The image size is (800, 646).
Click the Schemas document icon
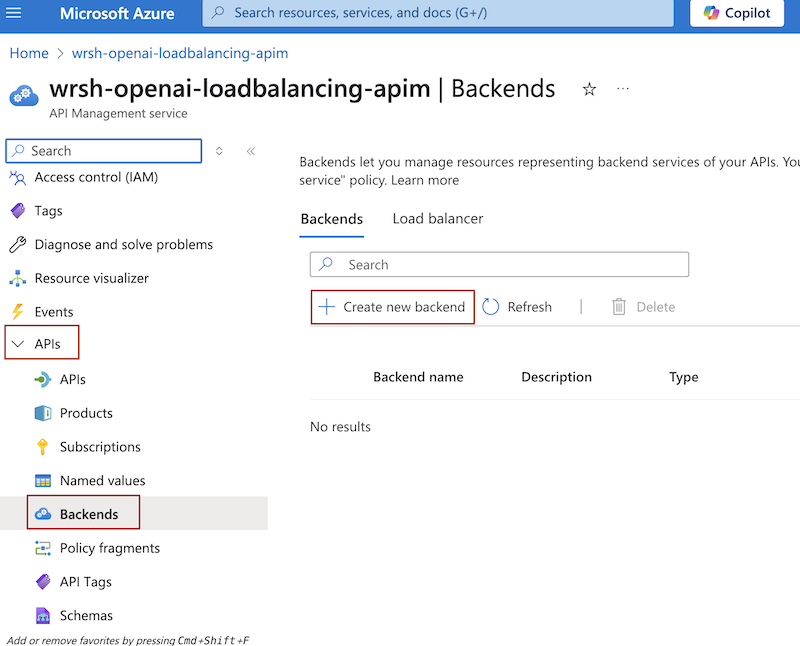[x=43, y=615]
